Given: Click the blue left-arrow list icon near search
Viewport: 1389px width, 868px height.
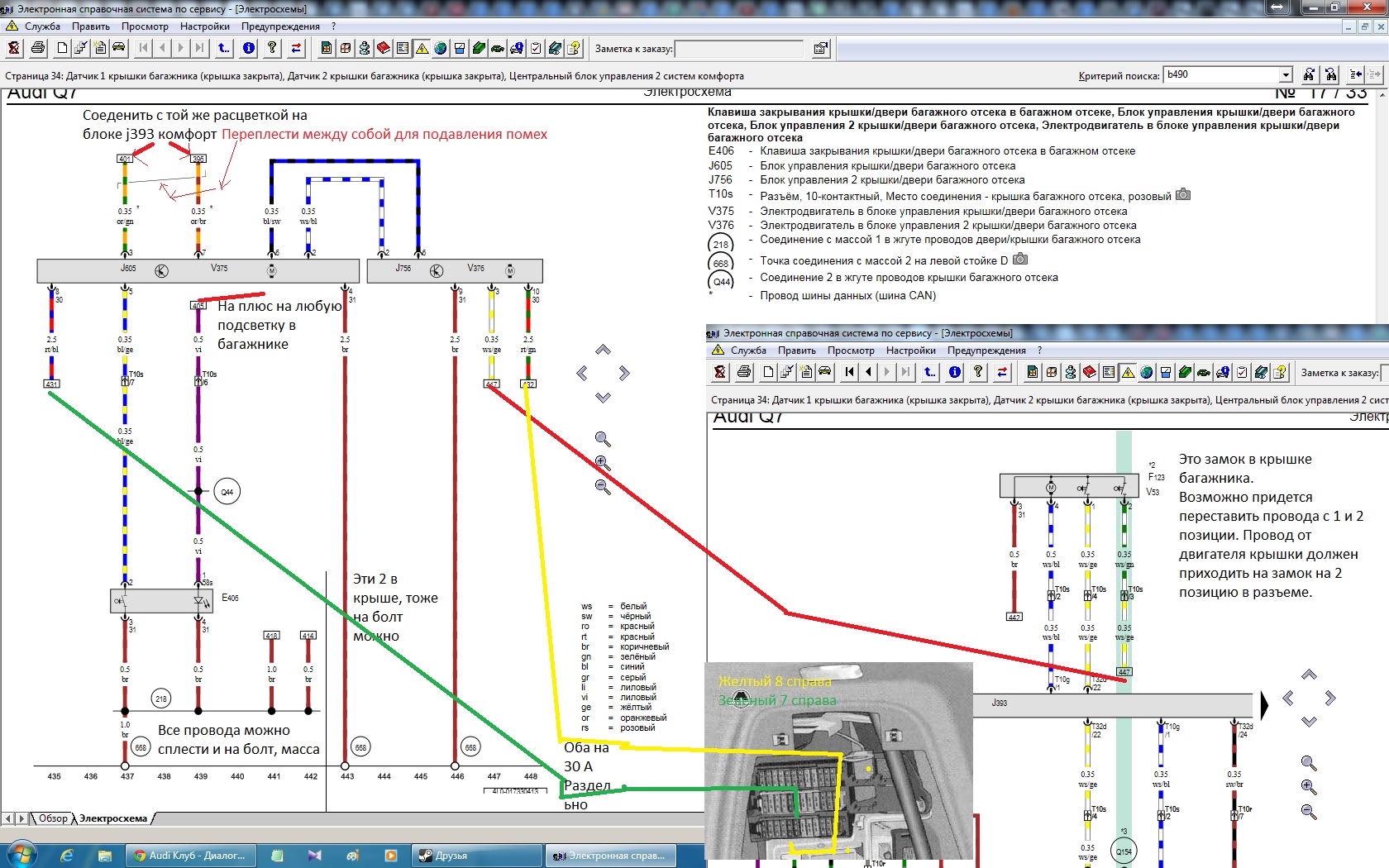Looking at the screenshot, I should [1356, 74].
